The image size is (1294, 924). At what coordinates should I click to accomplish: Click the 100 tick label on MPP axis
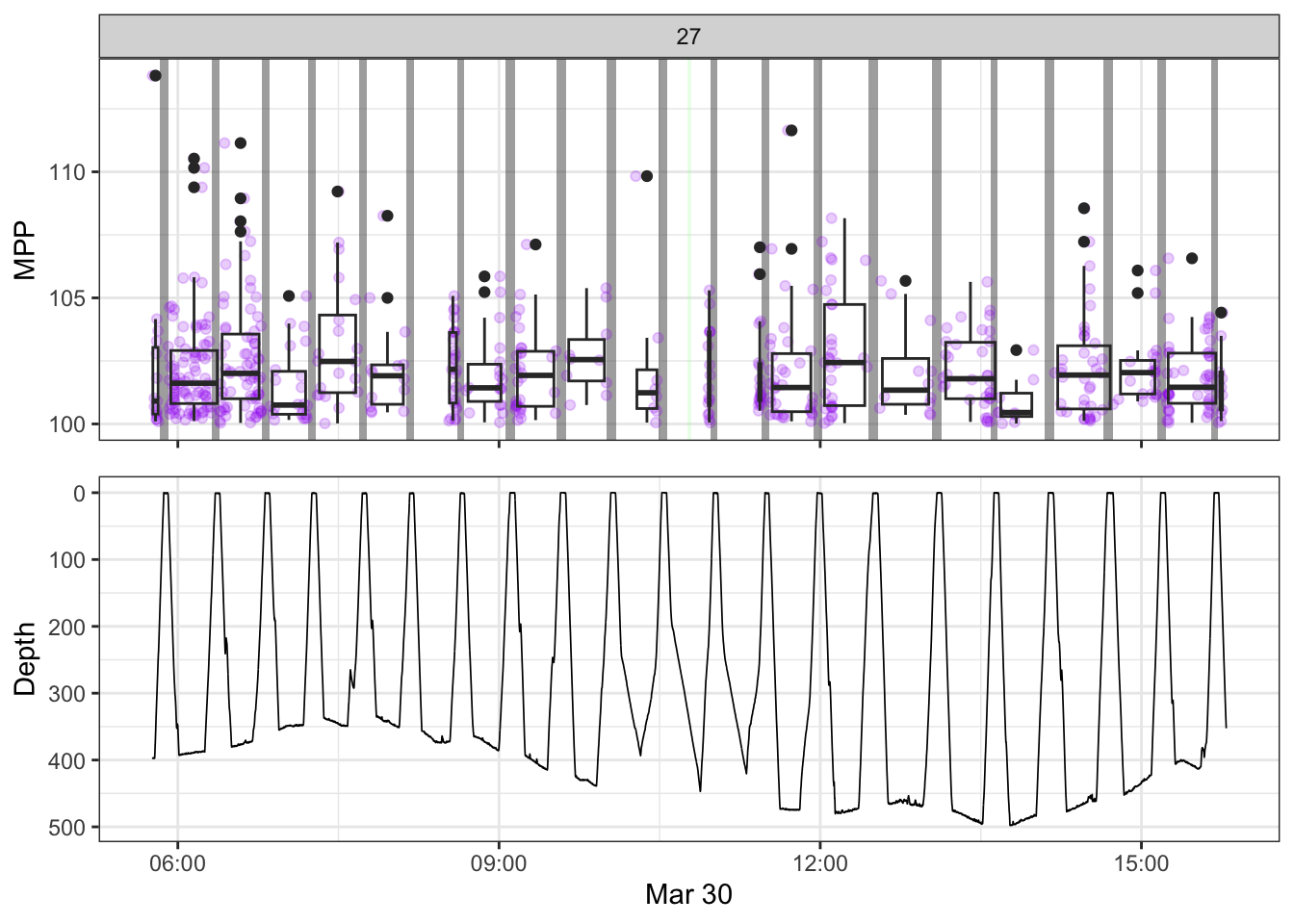coord(67,424)
